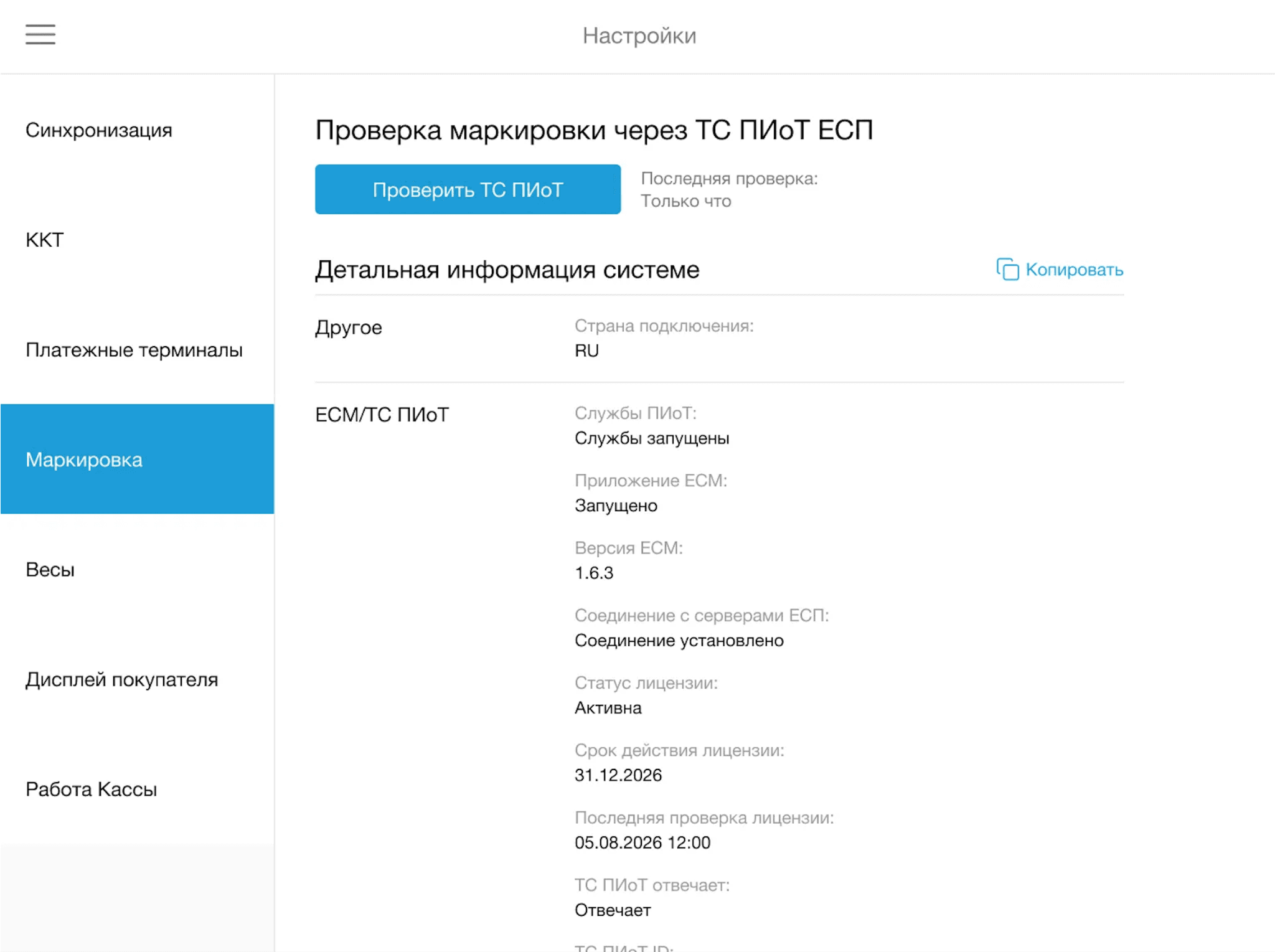Click the ЕСМ/ТС ПИоТ section label

click(x=382, y=415)
